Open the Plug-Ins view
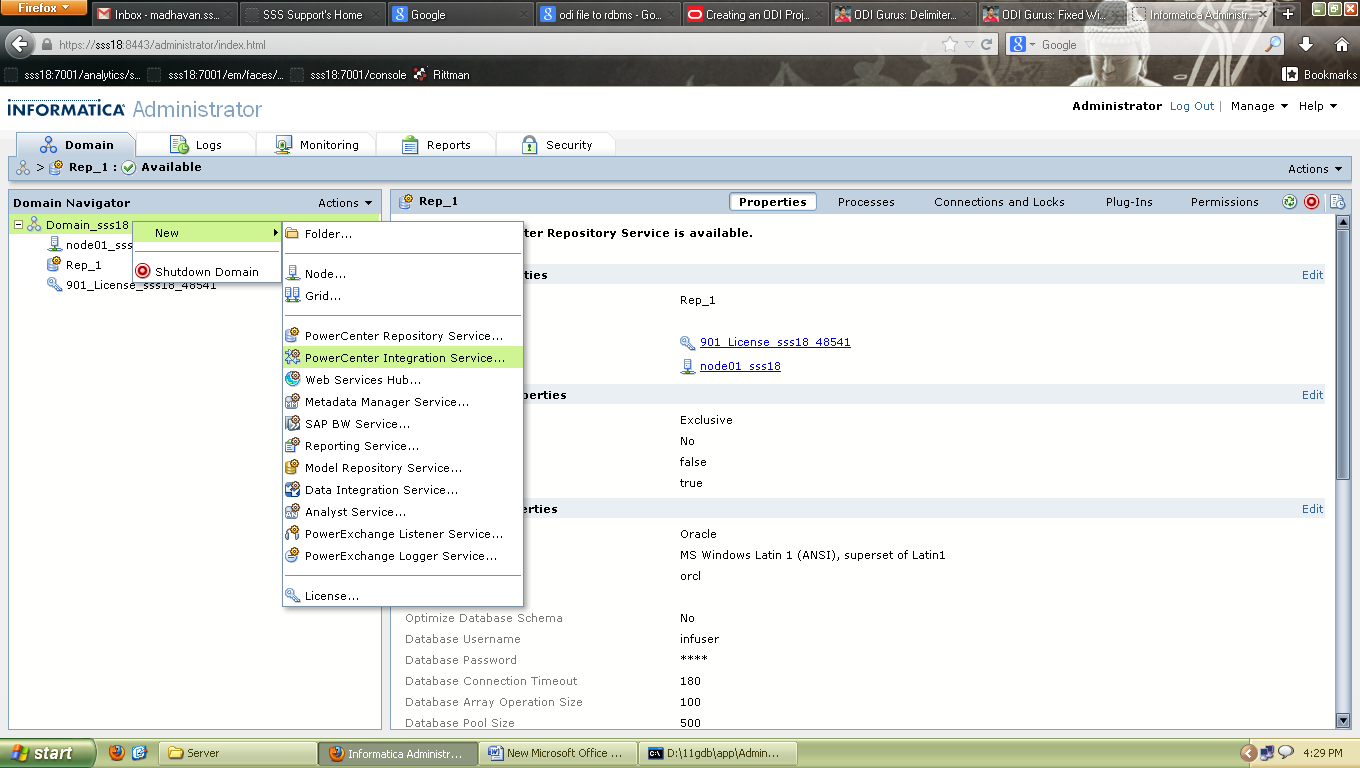 (x=1129, y=202)
